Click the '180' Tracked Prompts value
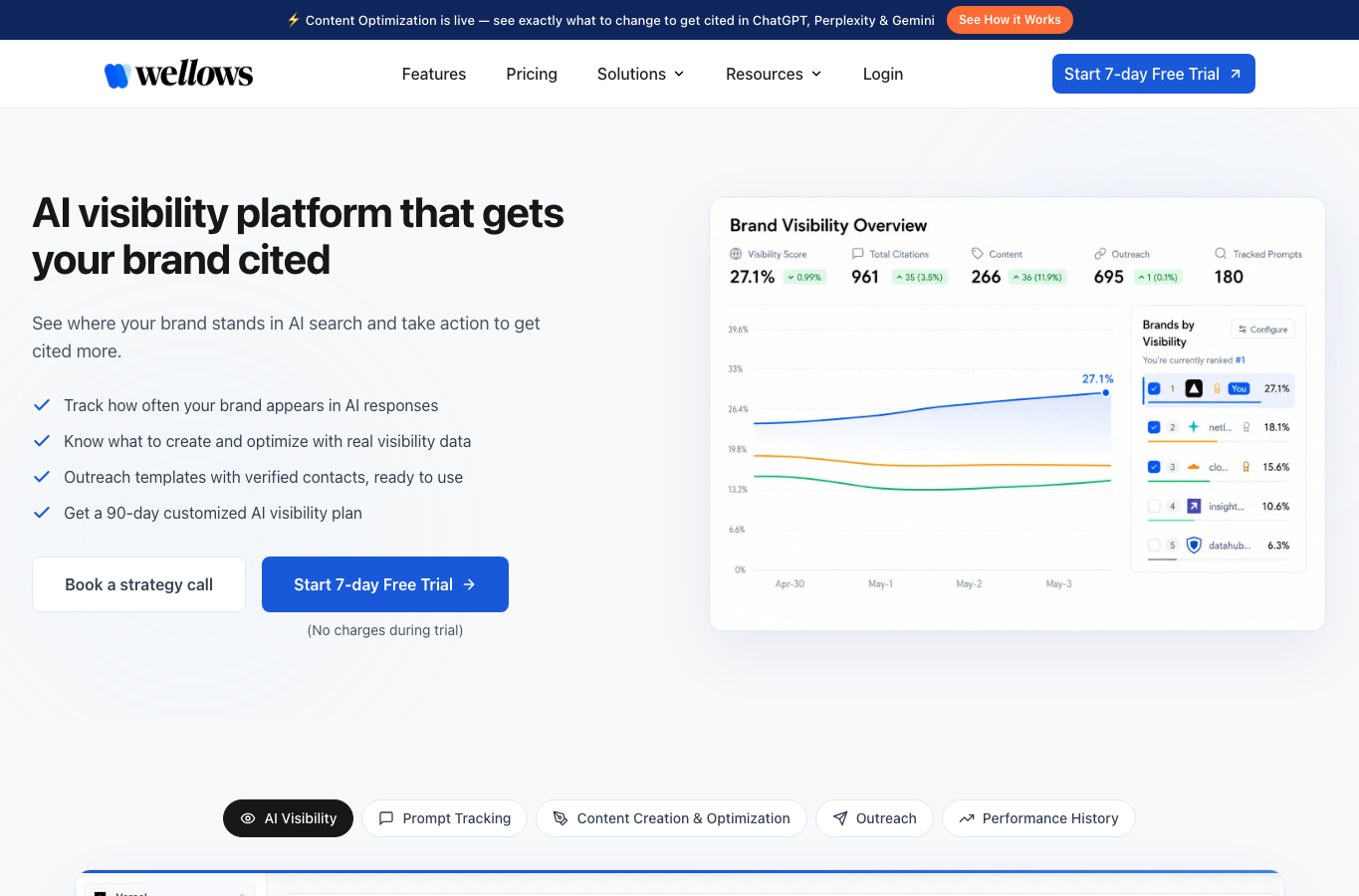Screen dimensions: 1359x896 coord(1229,277)
